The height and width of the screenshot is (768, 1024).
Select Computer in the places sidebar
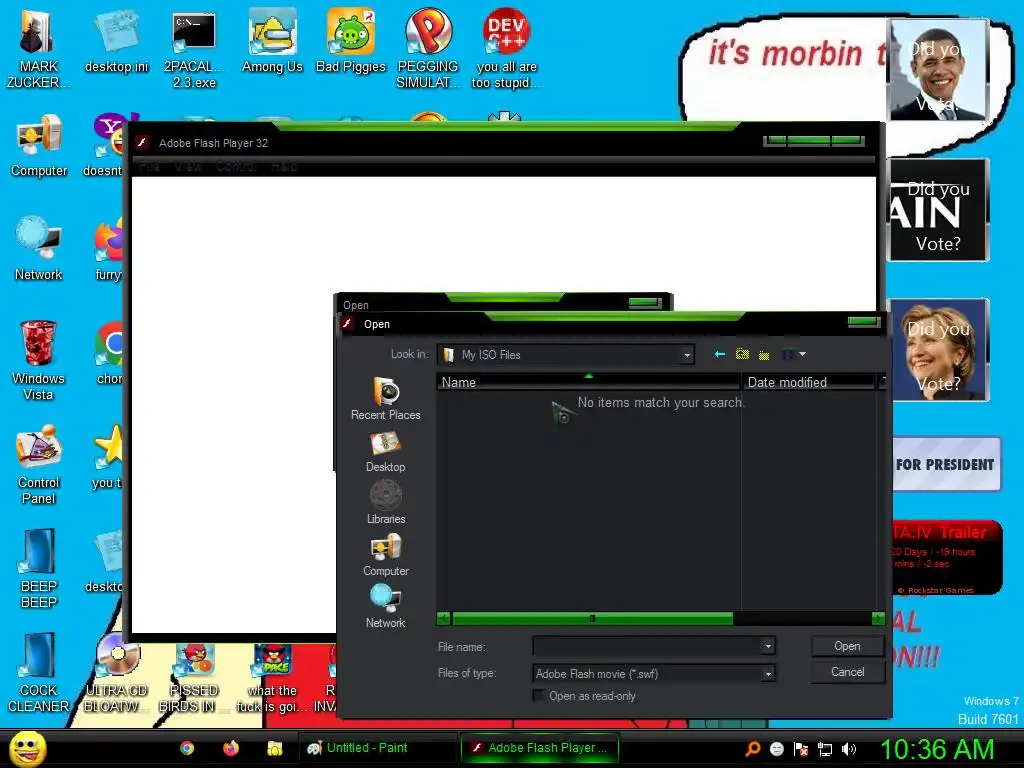[x=385, y=555]
